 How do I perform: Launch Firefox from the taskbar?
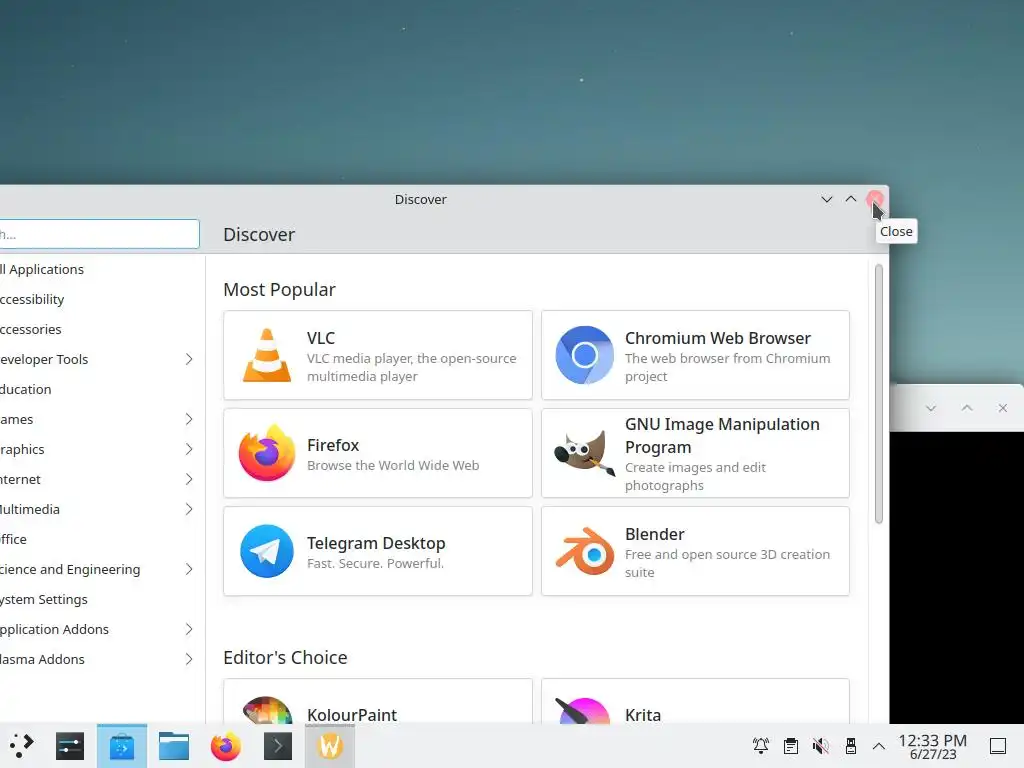click(225, 746)
